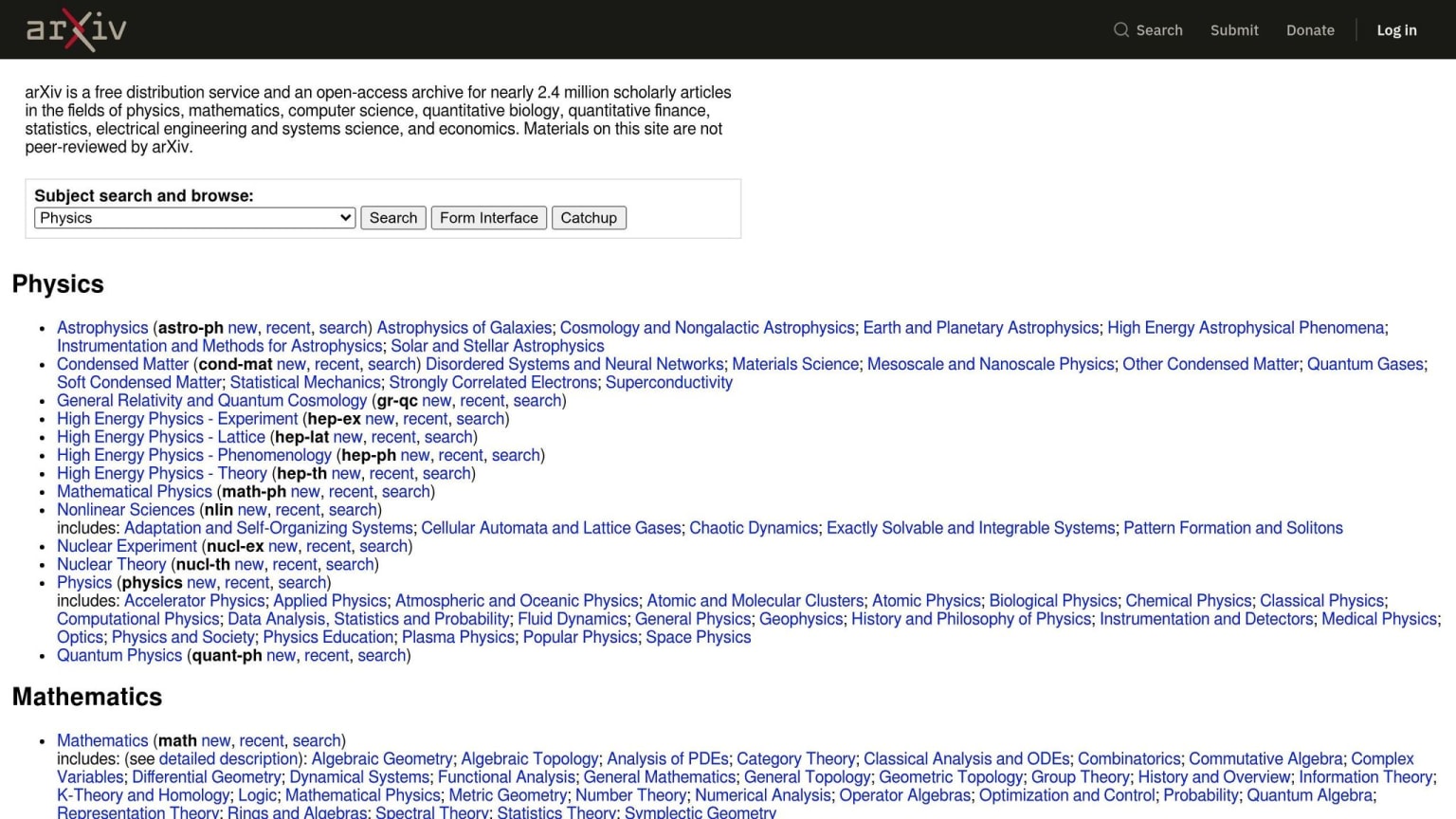Screen dimensions: 1456x819
Task: Open recent nucl-th listings
Action: [295, 564]
